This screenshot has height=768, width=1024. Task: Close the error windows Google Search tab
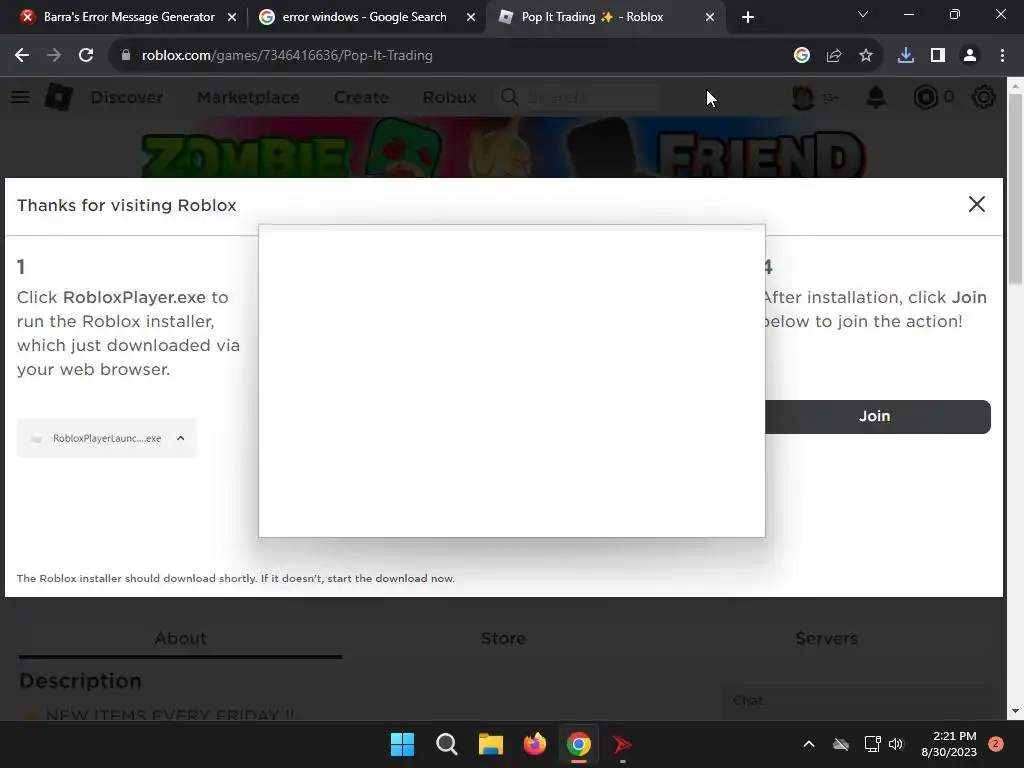tap(471, 17)
